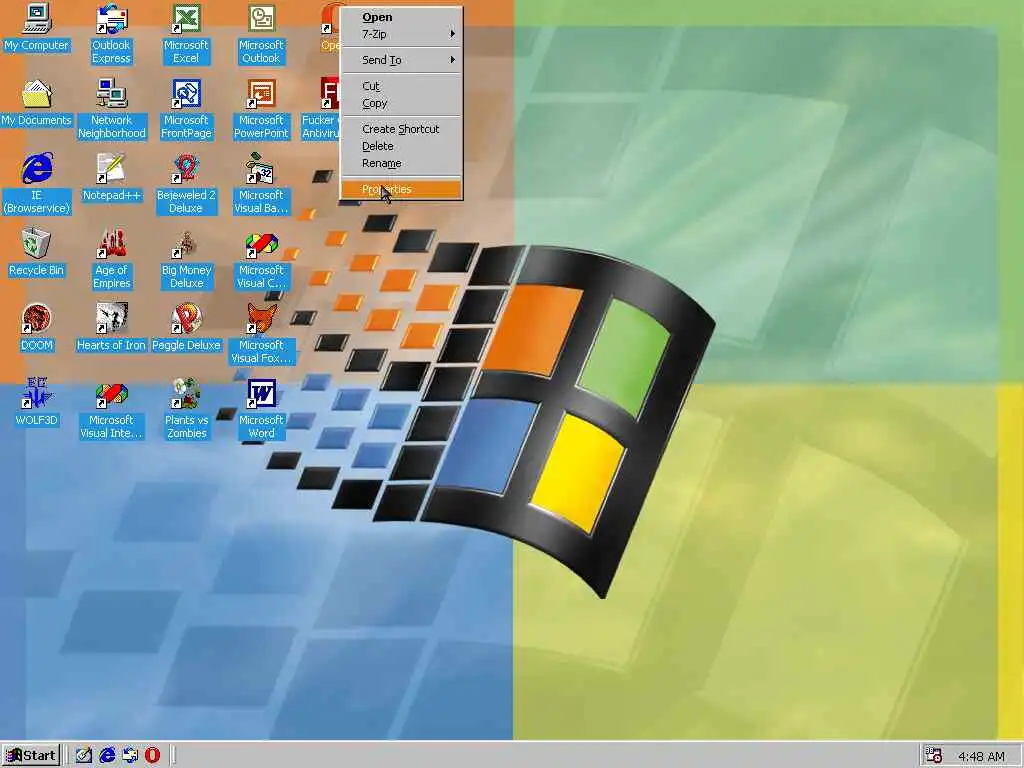
Task: Click the Show Desktop quick launch icon
Action: [83, 756]
